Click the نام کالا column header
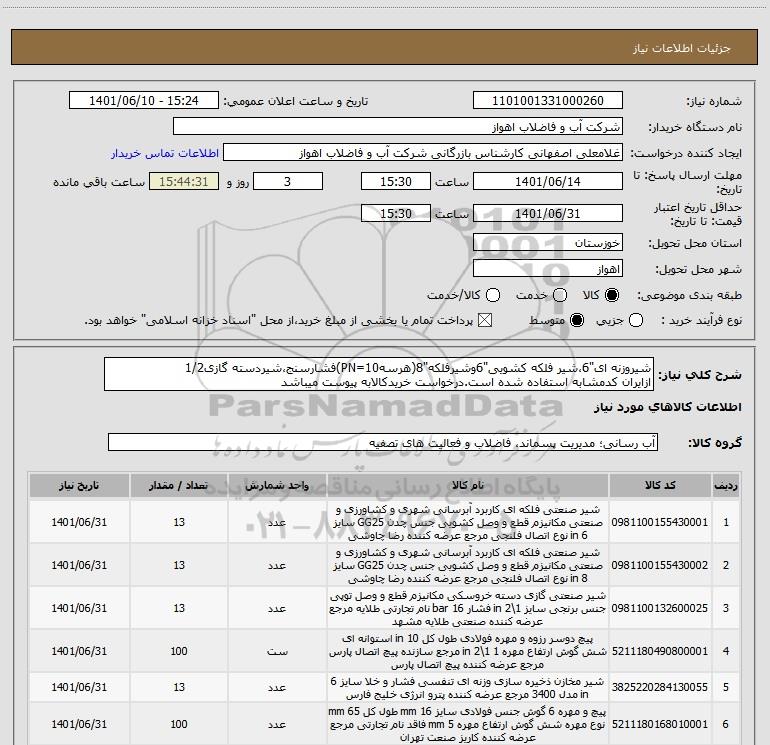 (x=468, y=485)
